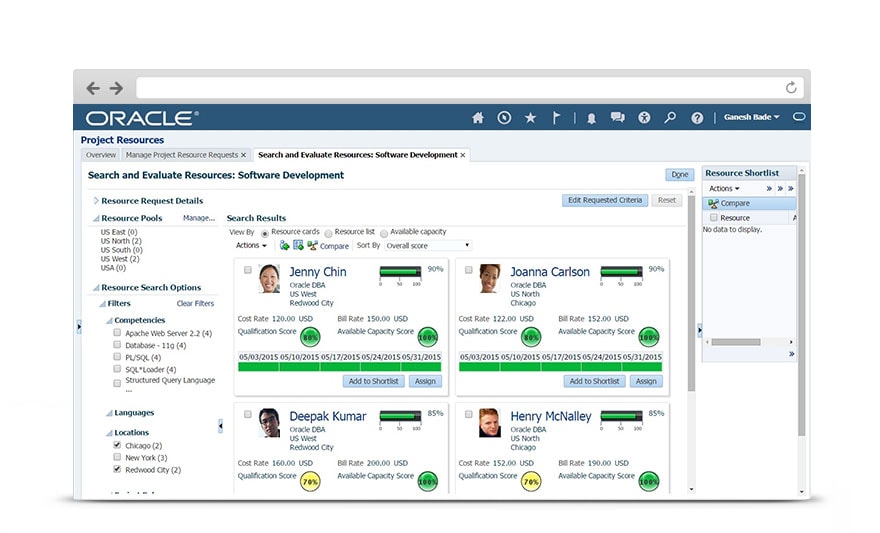The image size is (880, 533).
Task: Switch to the Overview tab
Action: (x=101, y=155)
